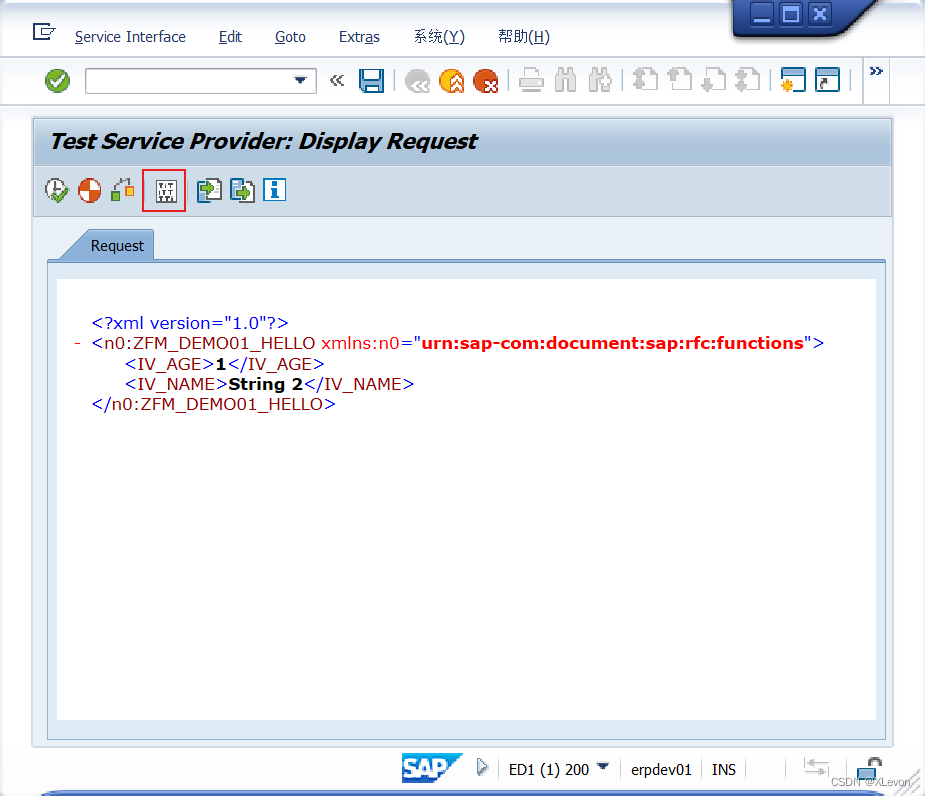The width and height of the screenshot is (925, 796).
Task: Click the graphic/flow display icon in the toolbar
Action: (x=122, y=190)
